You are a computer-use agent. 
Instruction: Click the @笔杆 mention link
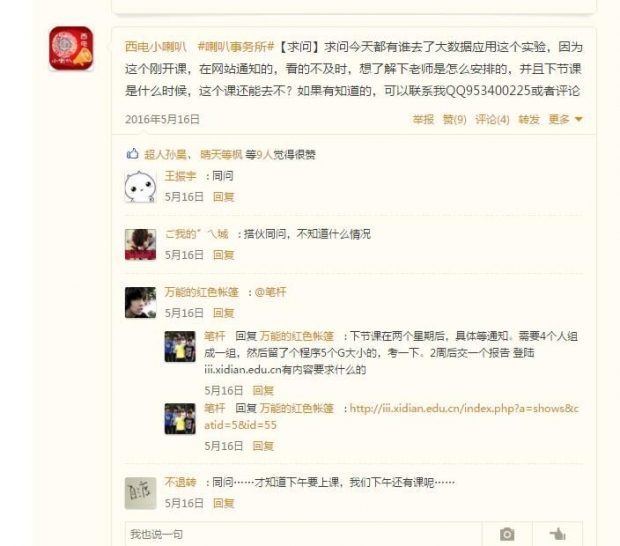tap(270, 292)
